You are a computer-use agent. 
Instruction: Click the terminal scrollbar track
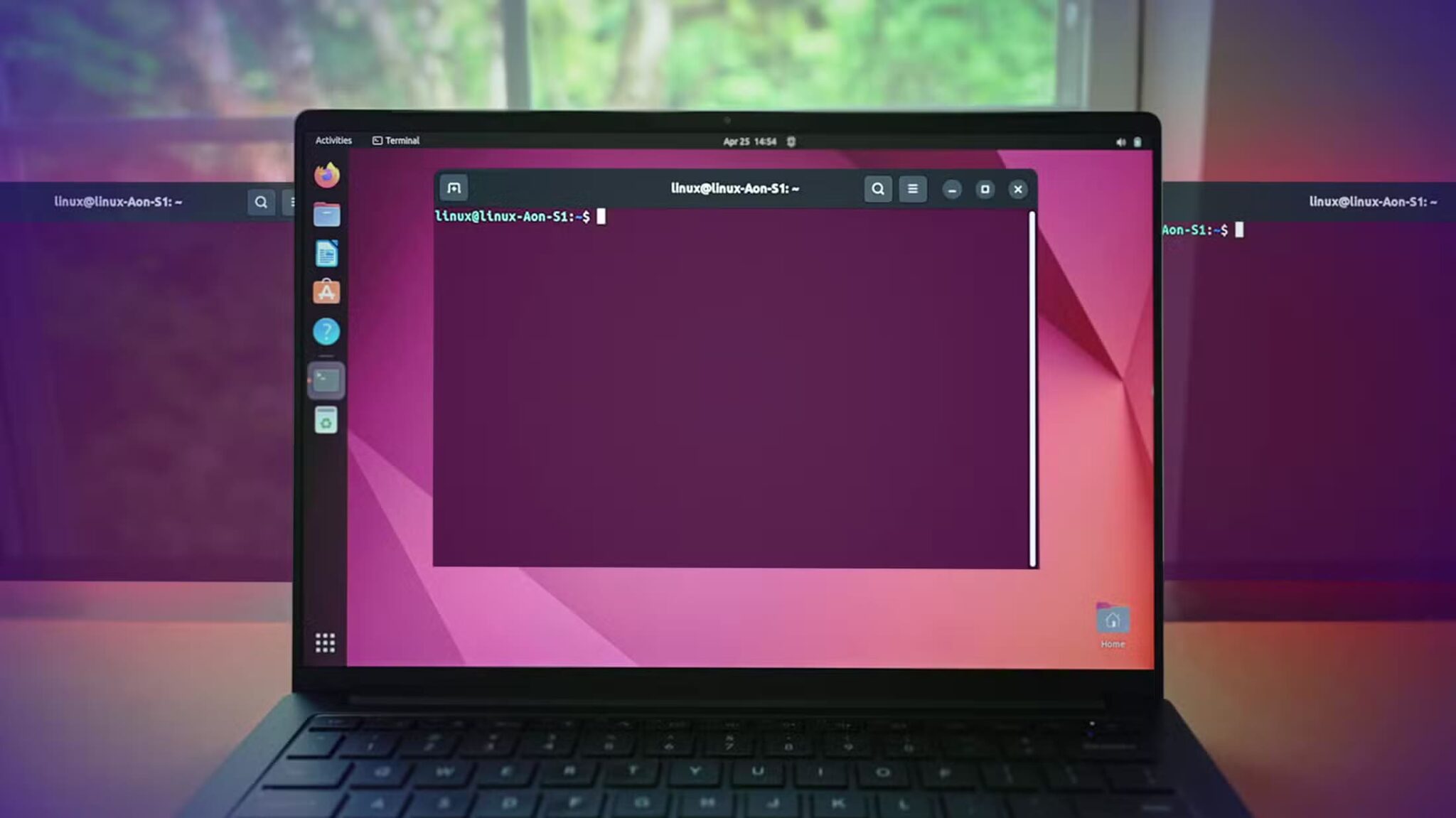(1031, 385)
